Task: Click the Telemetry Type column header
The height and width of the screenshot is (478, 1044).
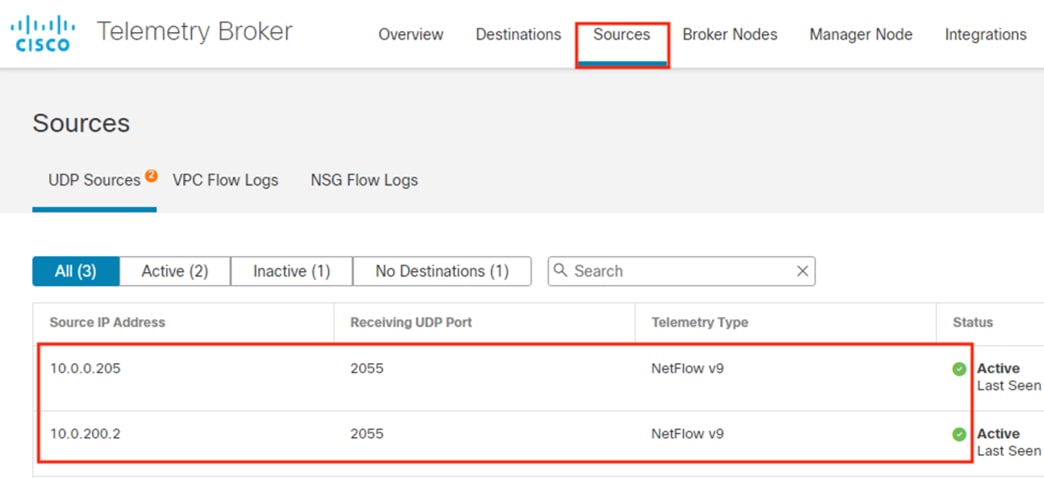Action: click(700, 322)
